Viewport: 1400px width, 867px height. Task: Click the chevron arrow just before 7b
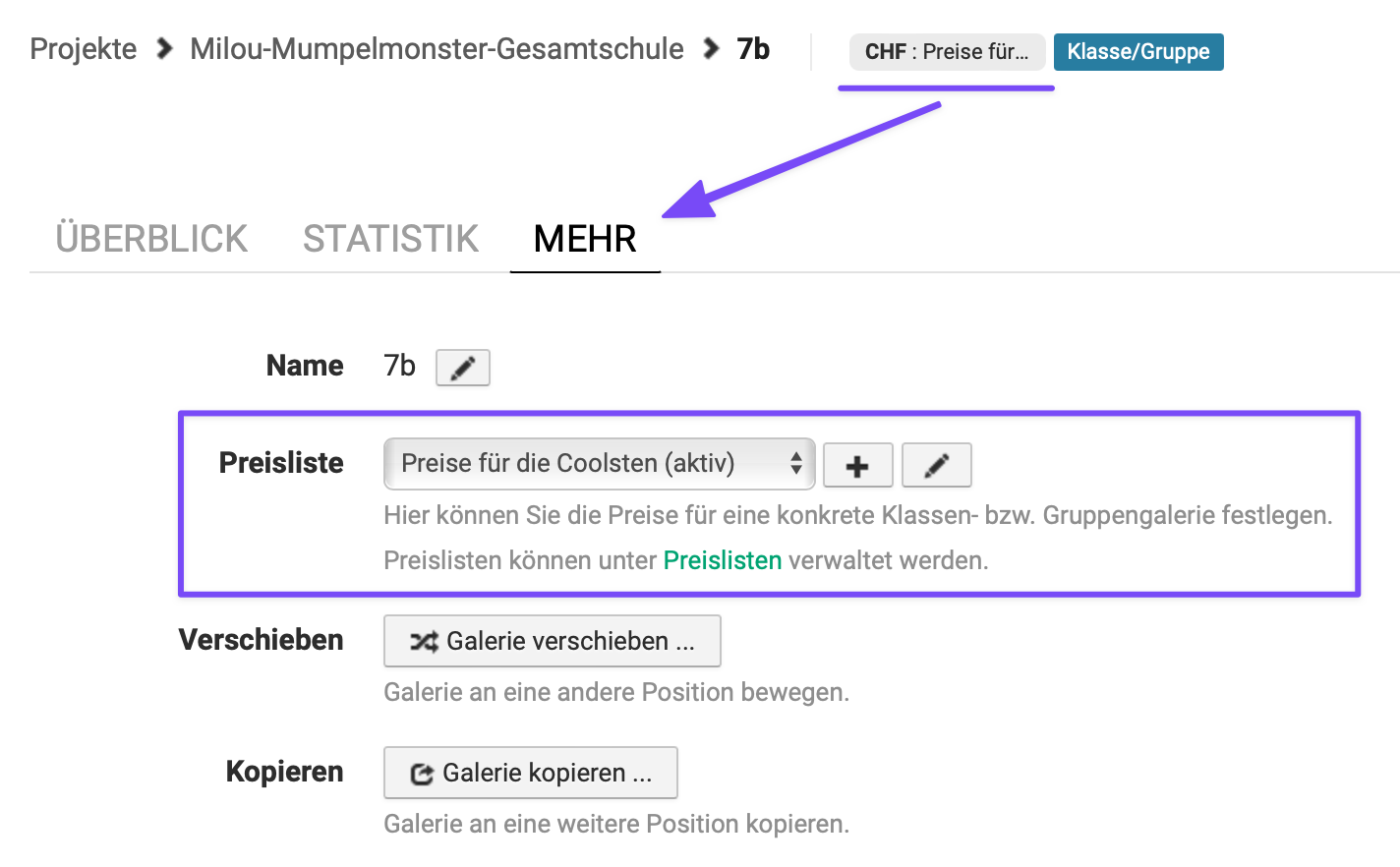tap(712, 48)
